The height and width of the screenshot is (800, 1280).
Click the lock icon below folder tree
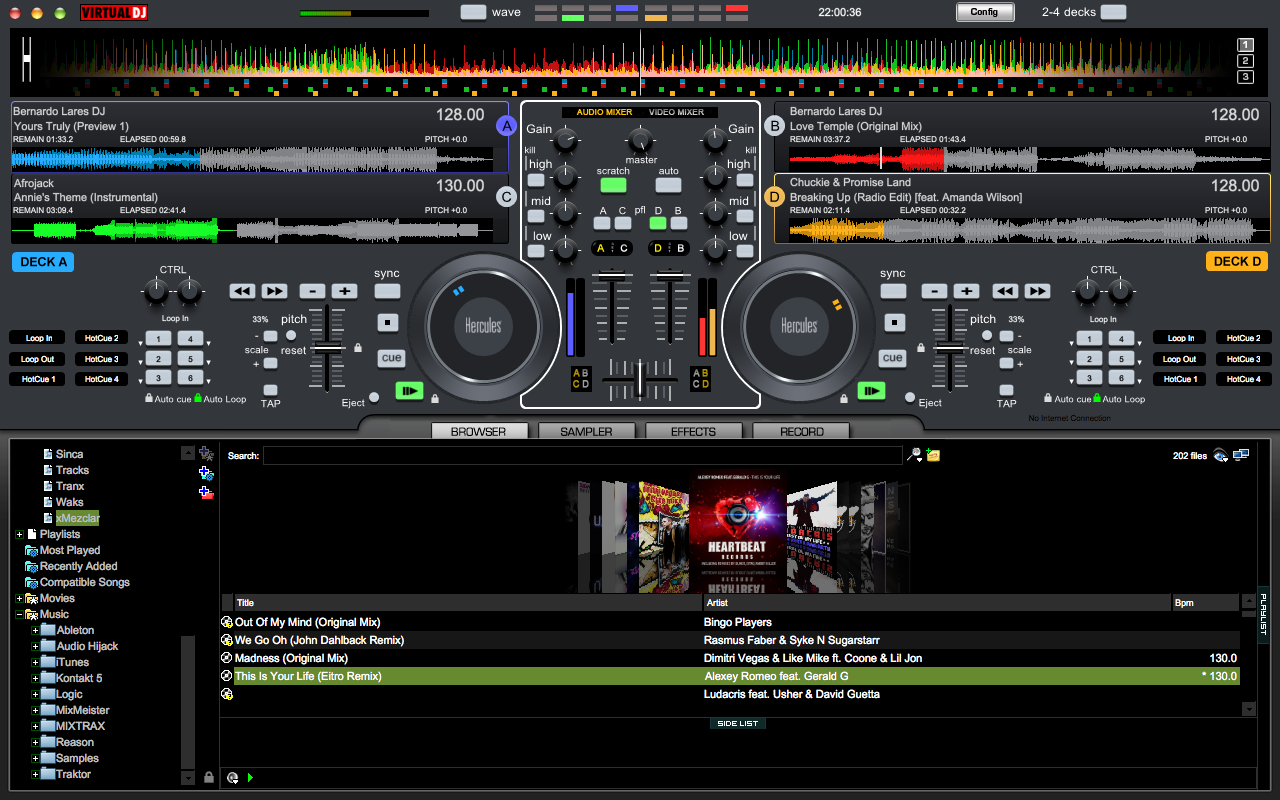coord(208,777)
